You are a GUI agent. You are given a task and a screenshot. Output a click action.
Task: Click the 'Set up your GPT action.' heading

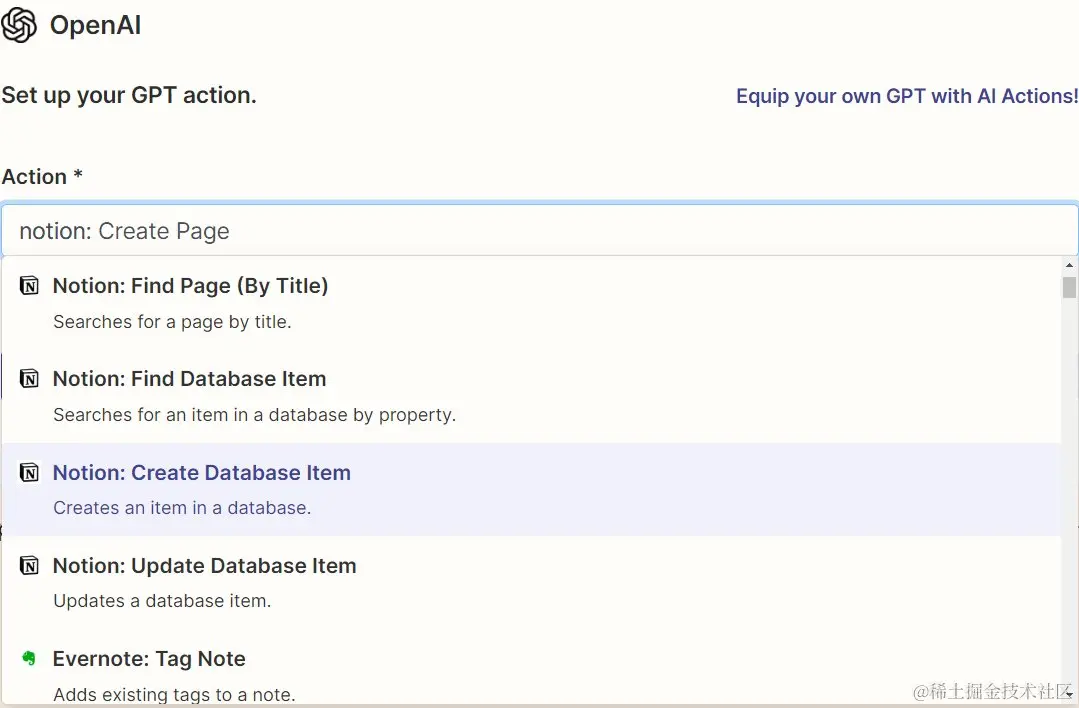click(x=129, y=95)
